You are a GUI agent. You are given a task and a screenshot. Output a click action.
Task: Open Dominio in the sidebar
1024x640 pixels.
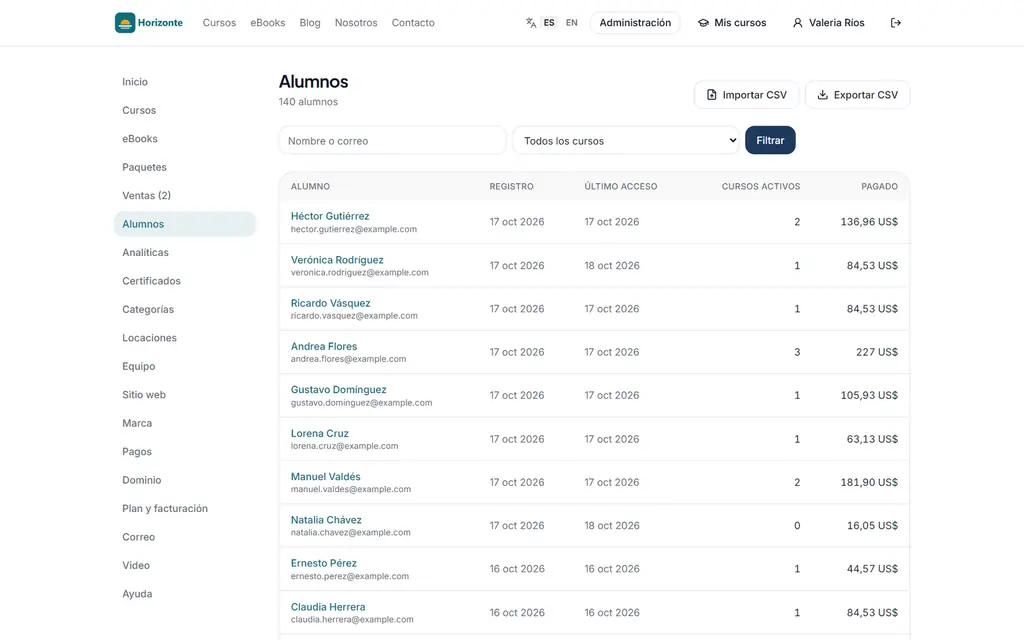tap(185, 480)
